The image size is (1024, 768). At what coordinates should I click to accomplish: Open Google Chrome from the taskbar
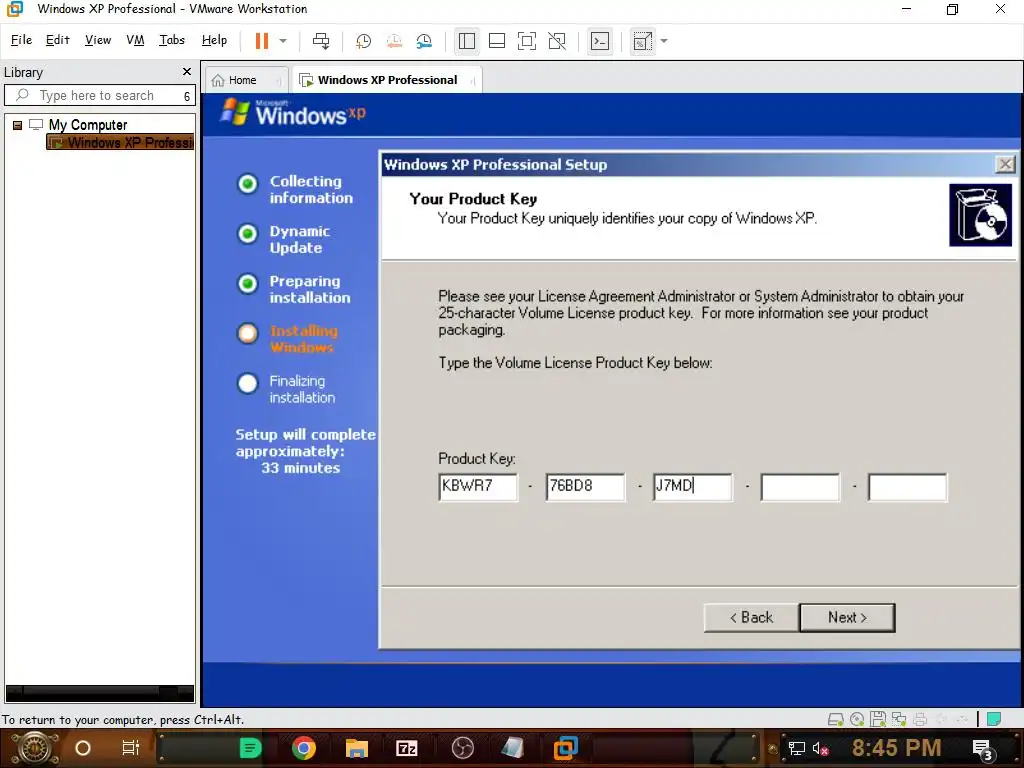pyautogui.click(x=304, y=748)
